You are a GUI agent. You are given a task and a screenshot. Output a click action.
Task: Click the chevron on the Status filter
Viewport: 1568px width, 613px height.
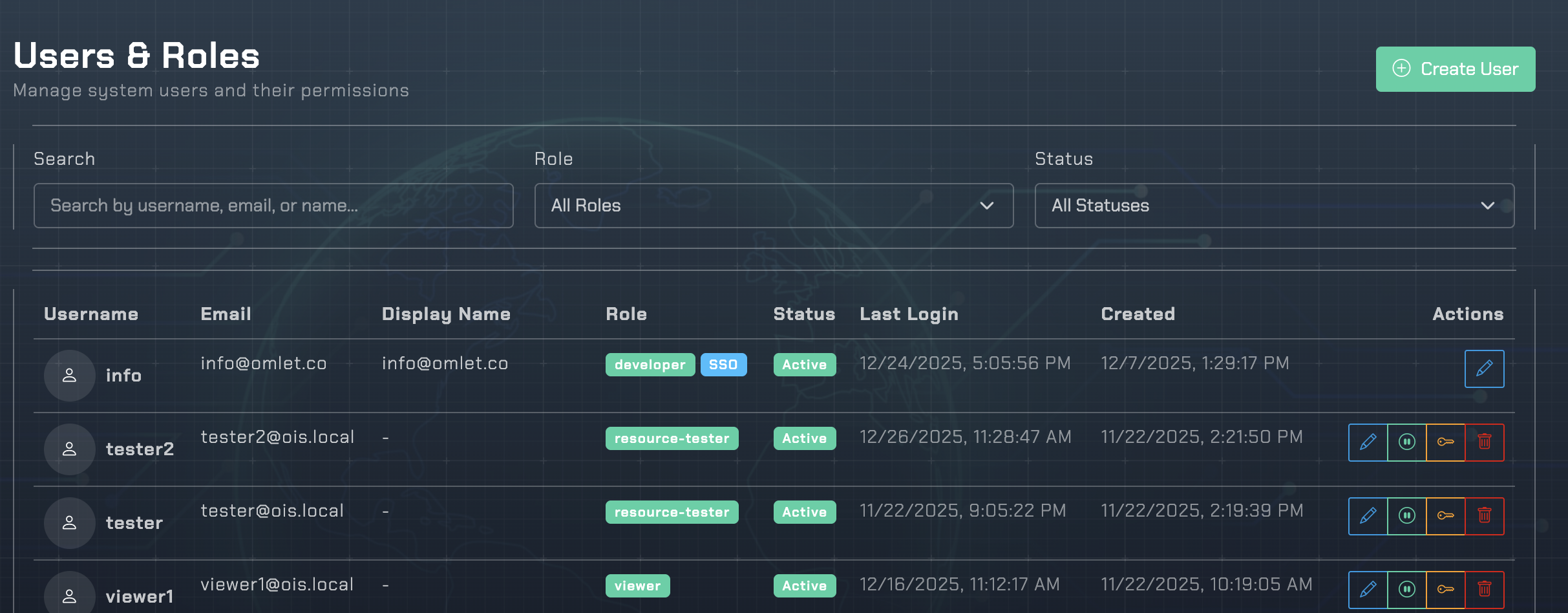coord(1489,206)
